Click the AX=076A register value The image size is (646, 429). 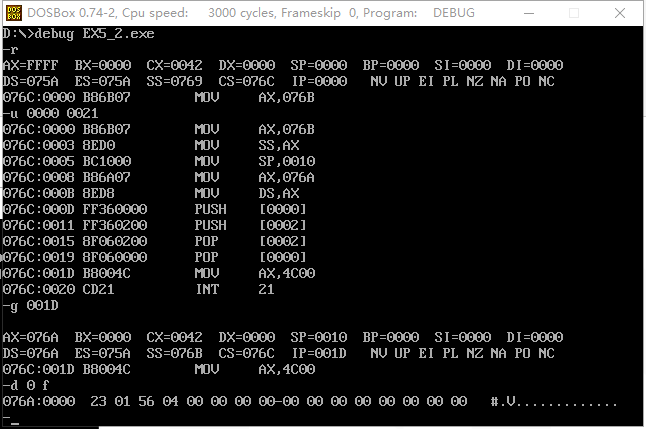click(30, 337)
